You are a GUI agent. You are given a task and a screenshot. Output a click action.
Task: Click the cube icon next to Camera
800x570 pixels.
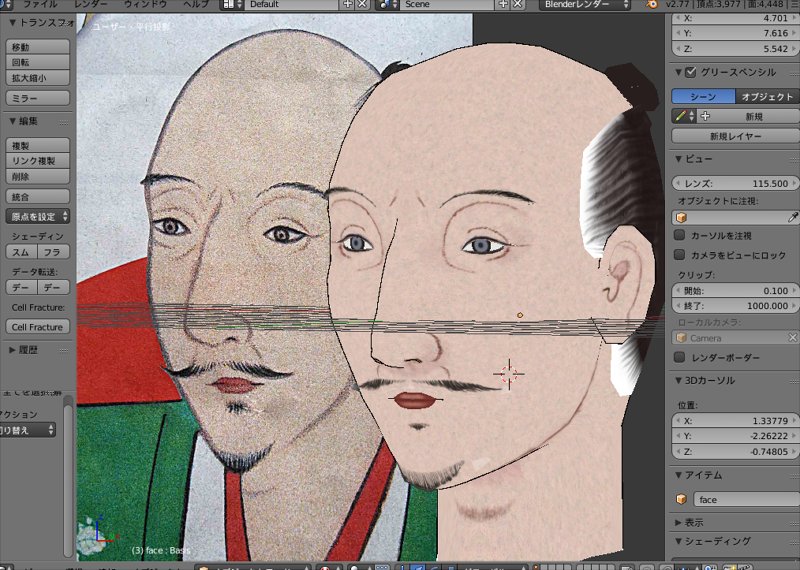(681, 338)
